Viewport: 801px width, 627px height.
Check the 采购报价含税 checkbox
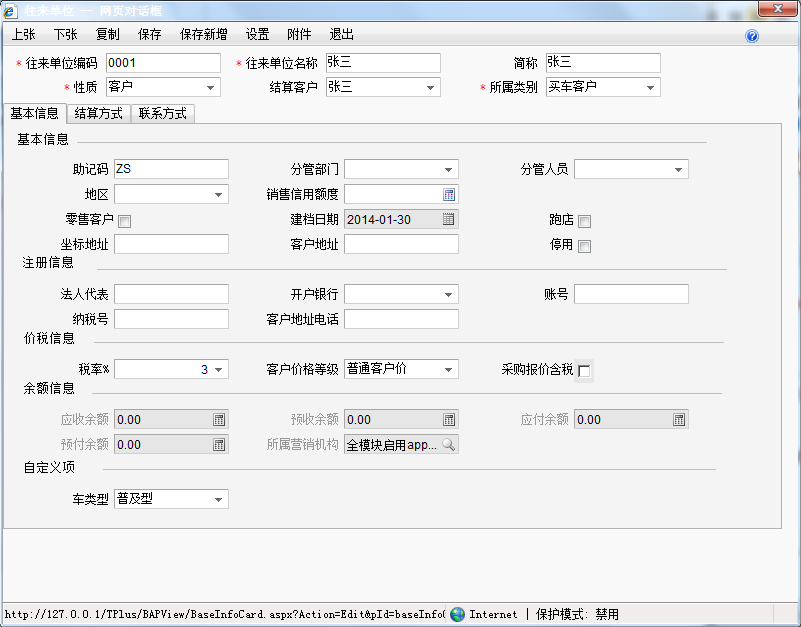tap(584, 370)
